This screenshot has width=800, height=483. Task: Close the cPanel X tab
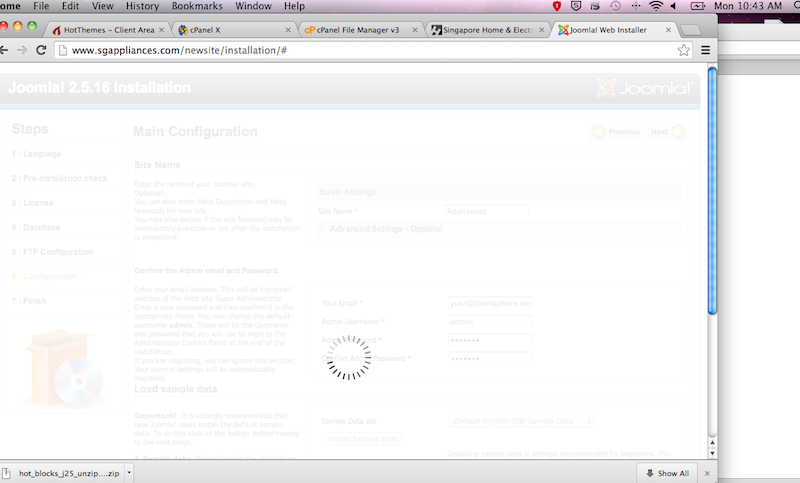(288, 30)
